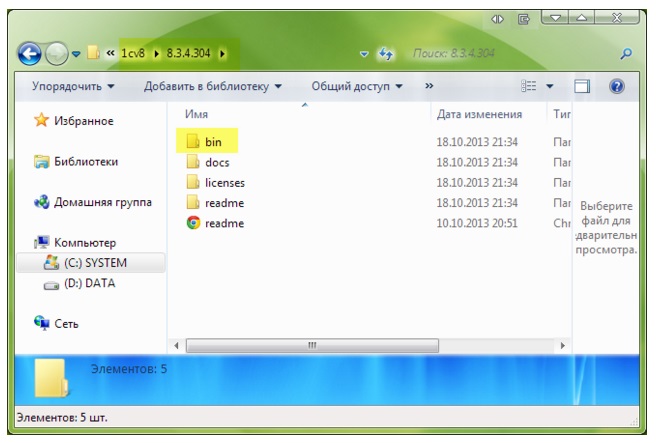Click status bar text Элементов: 5 шт.
656x443 pixels.
pyautogui.click(x=62, y=417)
